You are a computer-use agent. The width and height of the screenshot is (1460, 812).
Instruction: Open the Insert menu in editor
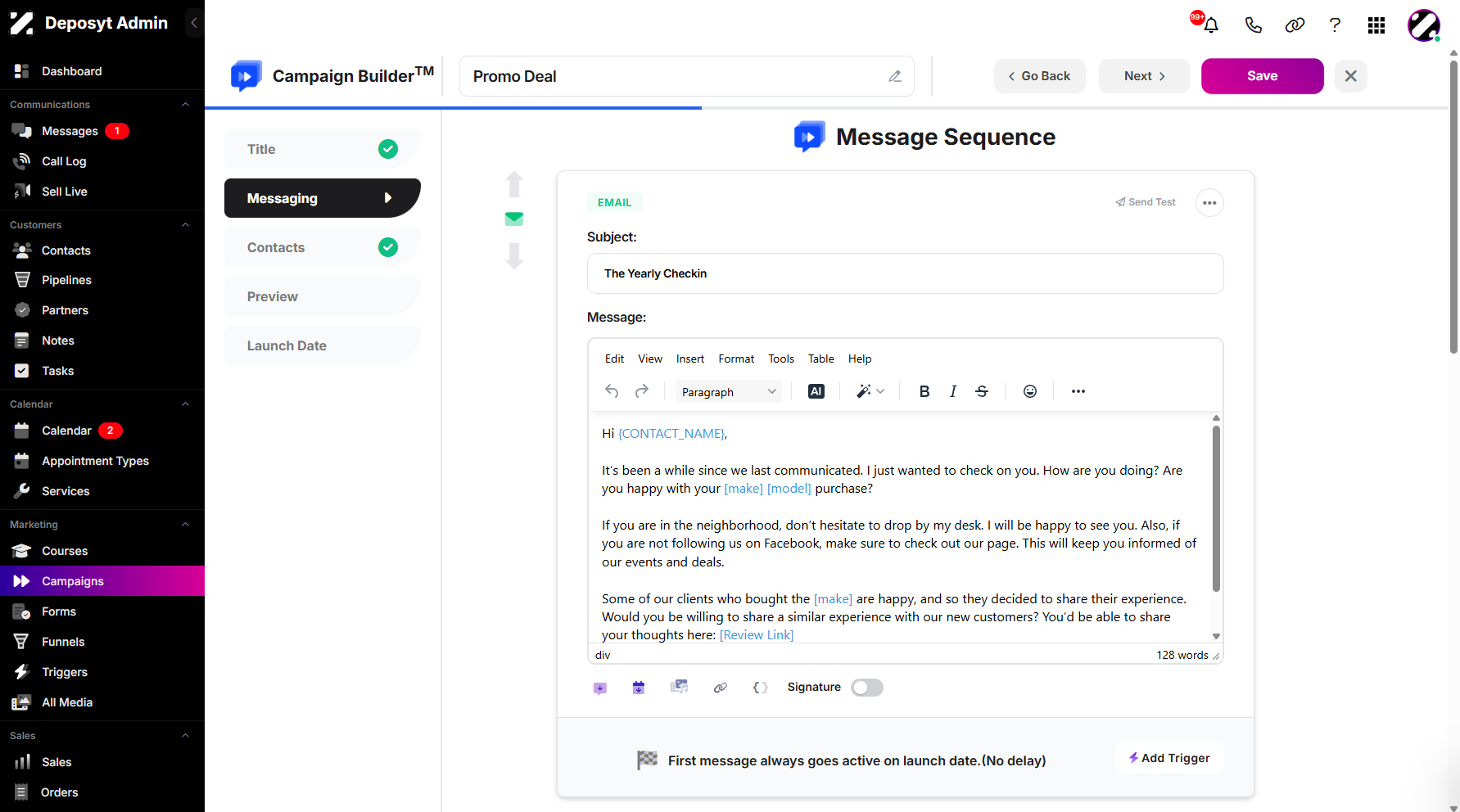tap(690, 359)
